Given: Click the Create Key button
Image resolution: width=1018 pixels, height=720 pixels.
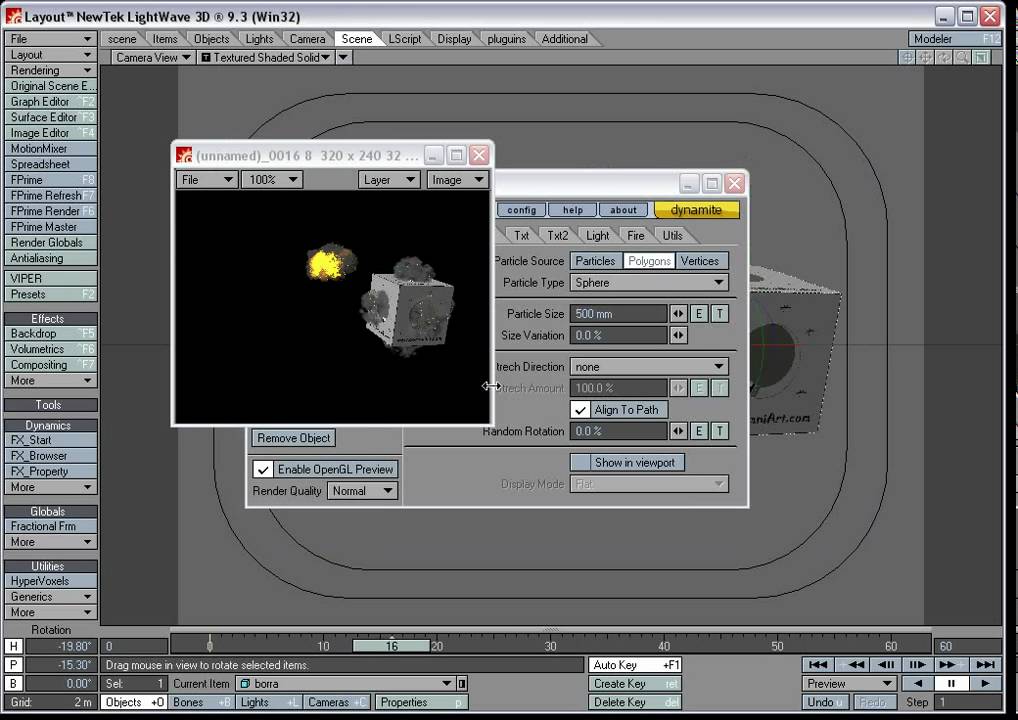Looking at the screenshot, I should [635, 684].
